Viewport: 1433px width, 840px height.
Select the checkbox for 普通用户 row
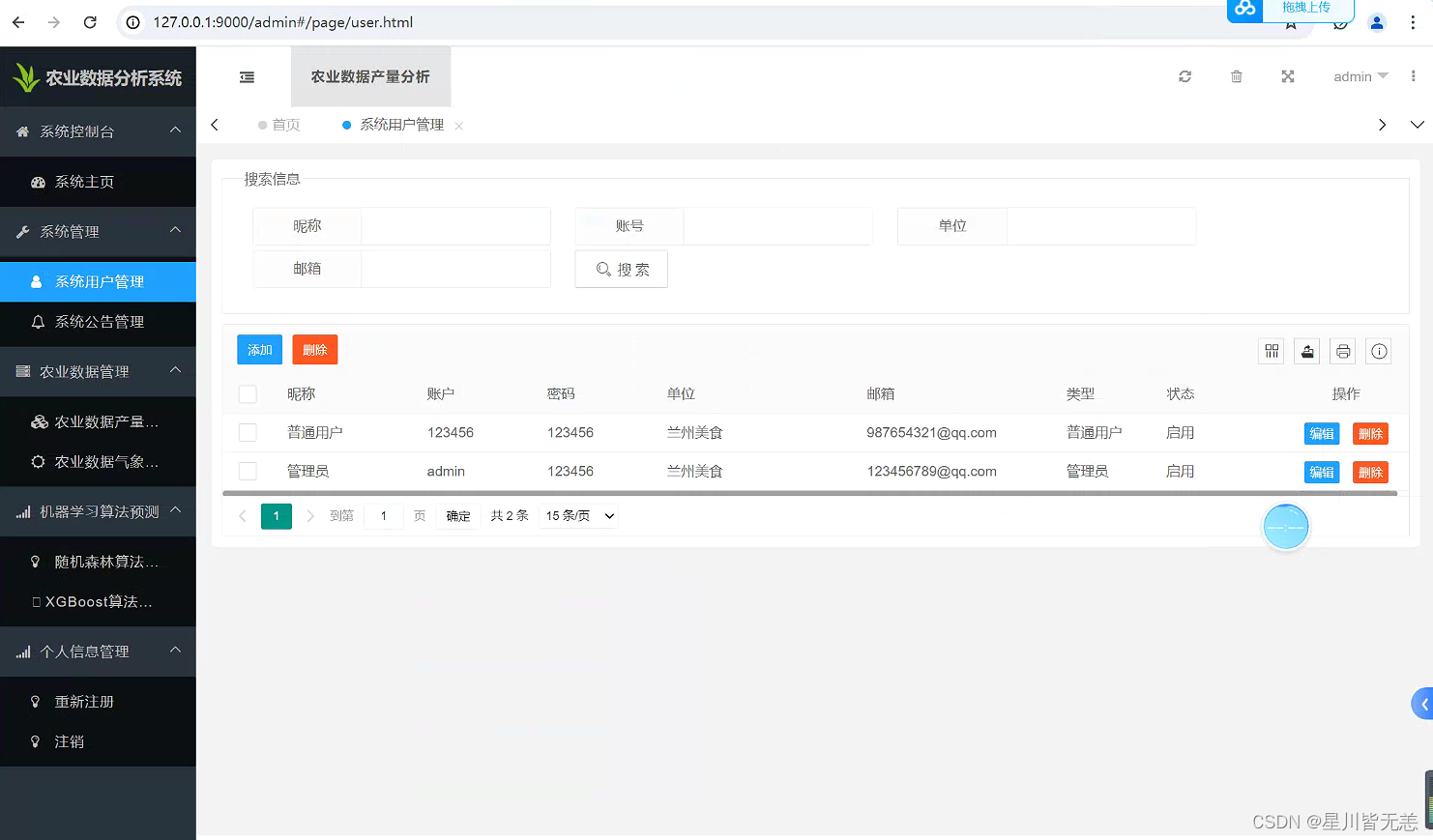click(248, 432)
